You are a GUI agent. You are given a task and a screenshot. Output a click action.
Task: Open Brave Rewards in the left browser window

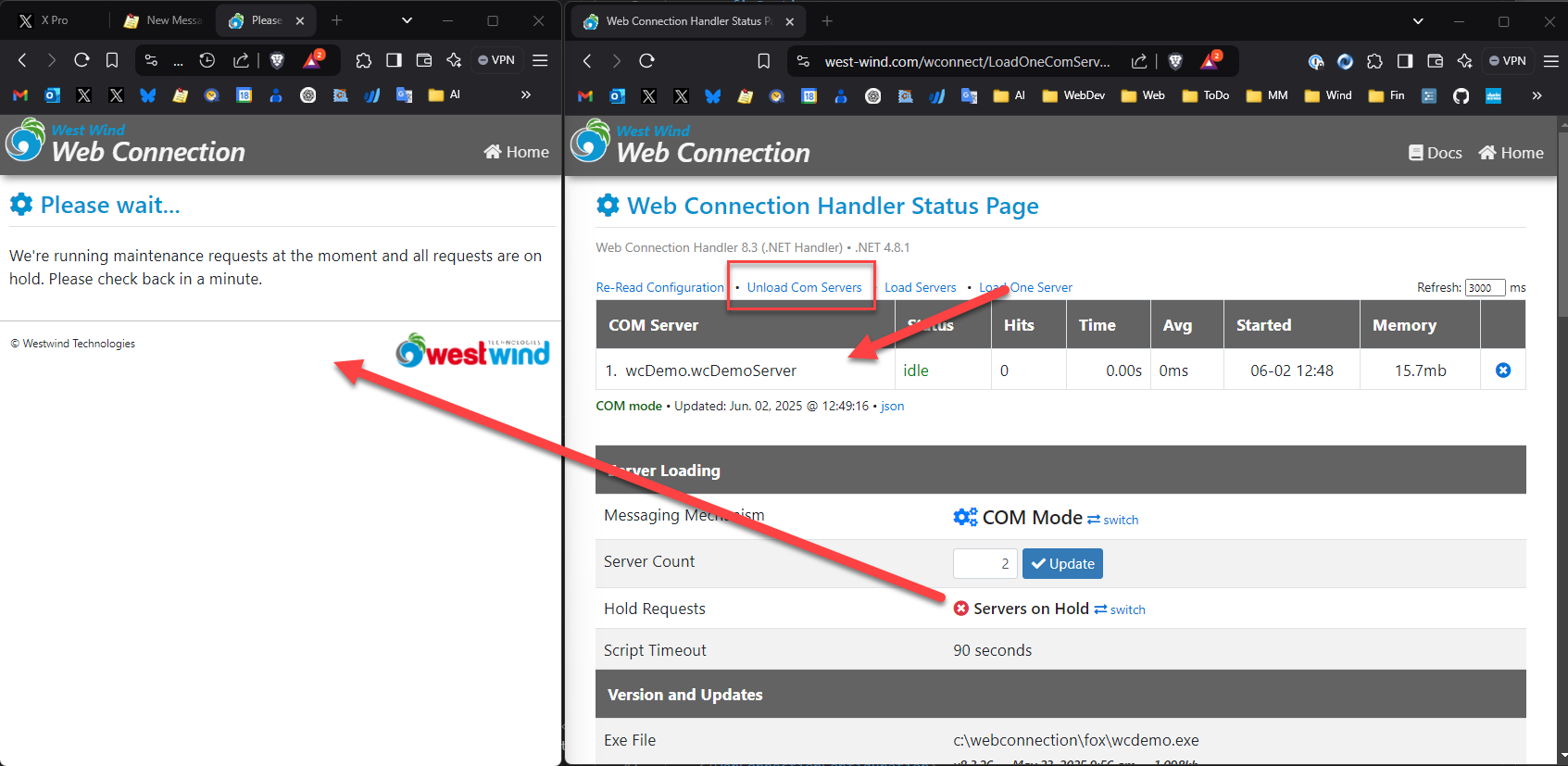click(x=313, y=60)
